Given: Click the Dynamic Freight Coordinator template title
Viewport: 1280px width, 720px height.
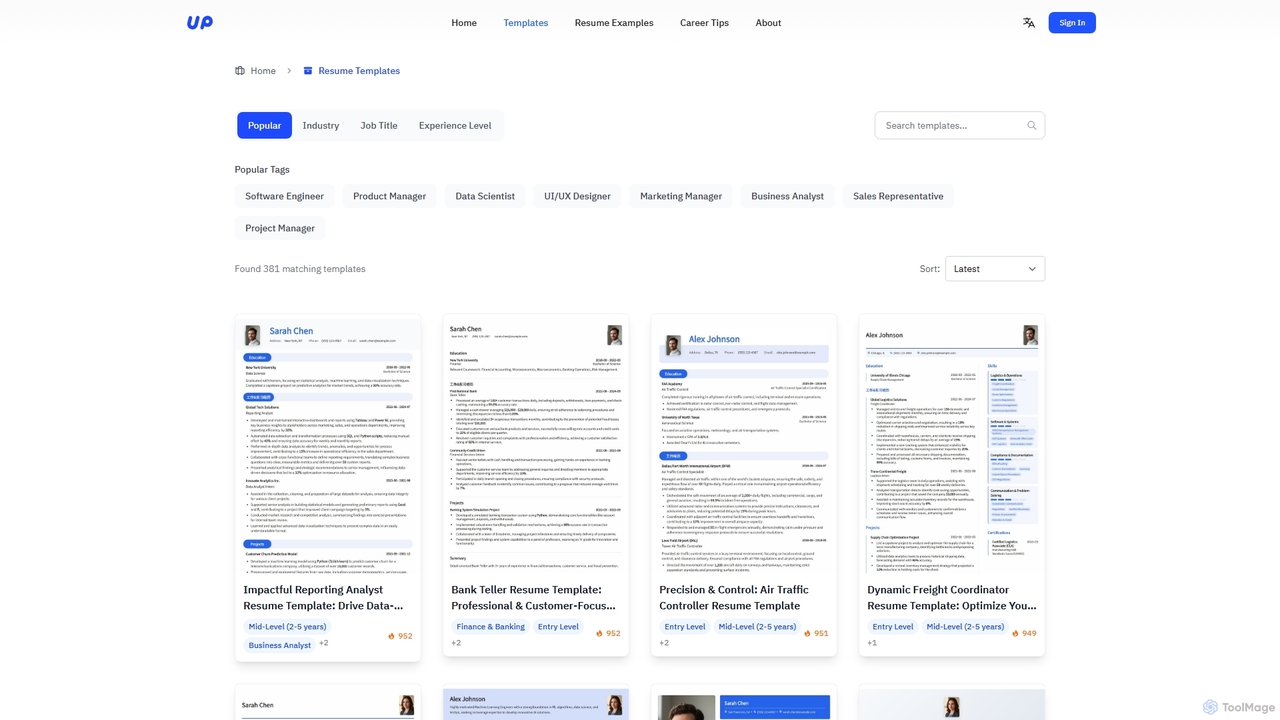Looking at the screenshot, I should tap(952, 598).
